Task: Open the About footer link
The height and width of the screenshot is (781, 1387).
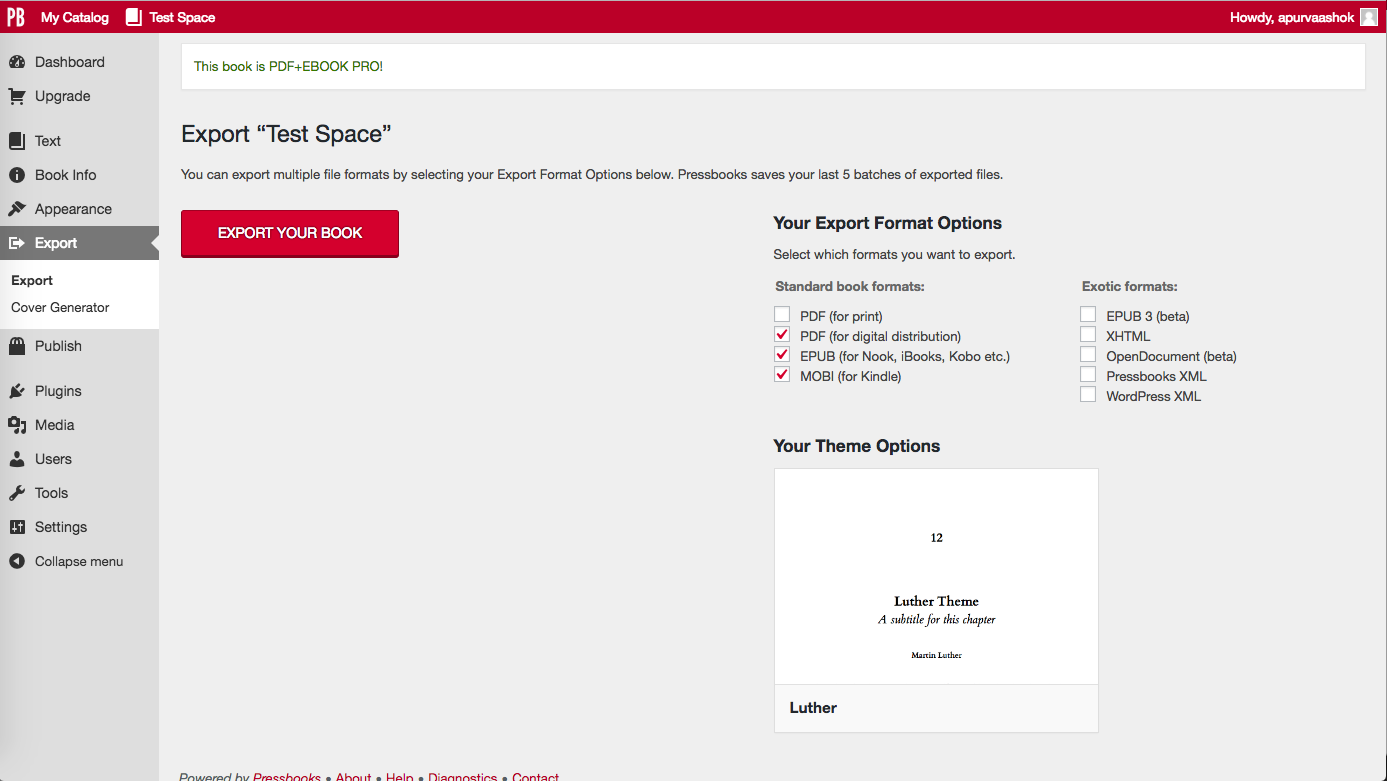Action: (353, 776)
